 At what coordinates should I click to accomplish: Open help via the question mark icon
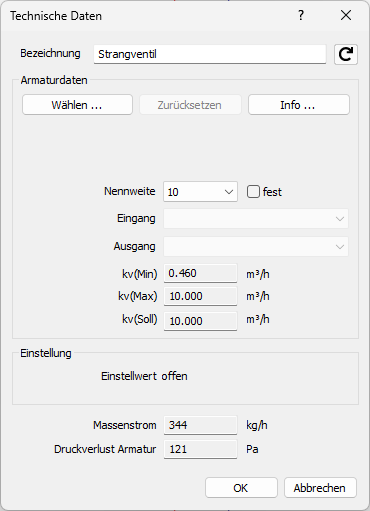click(x=301, y=15)
